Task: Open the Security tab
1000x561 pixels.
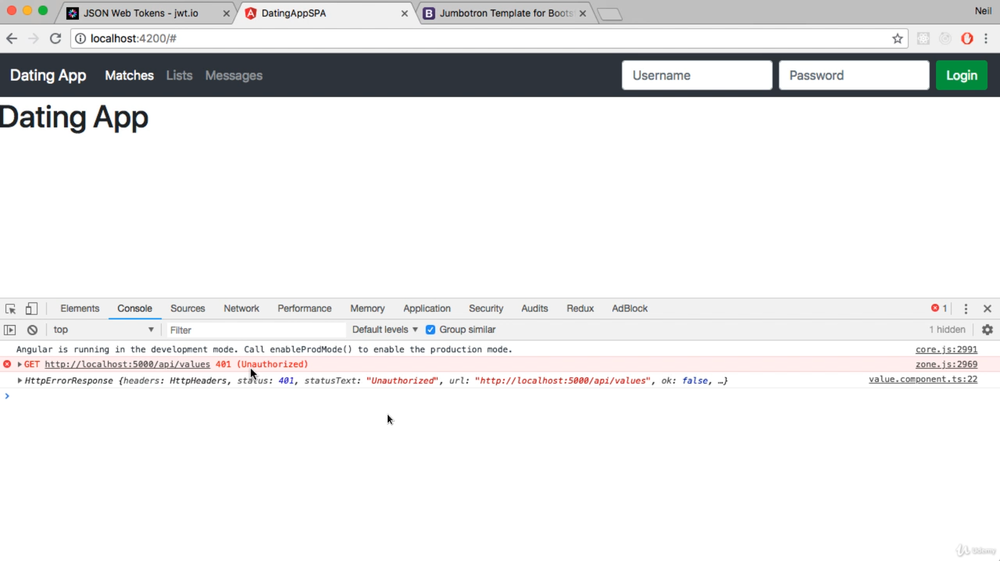Action: (486, 309)
